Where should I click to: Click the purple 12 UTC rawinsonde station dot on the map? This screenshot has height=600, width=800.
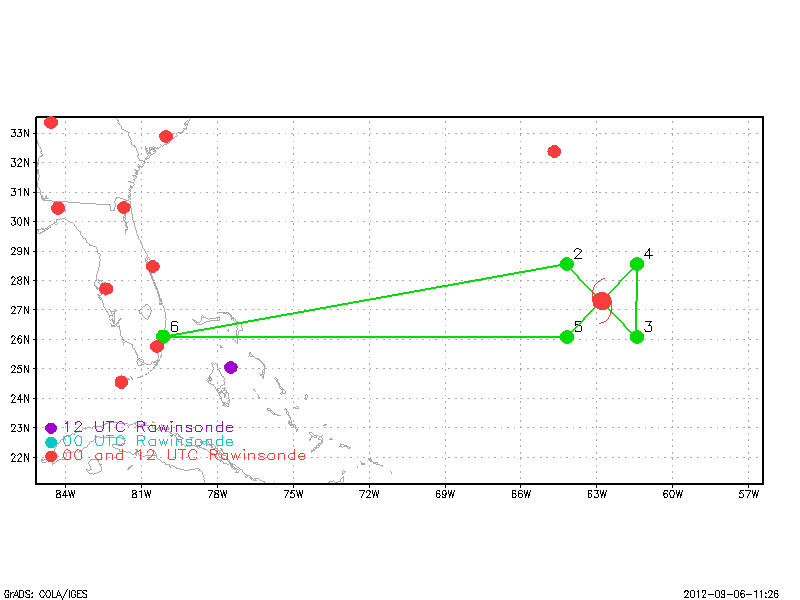tap(231, 367)
